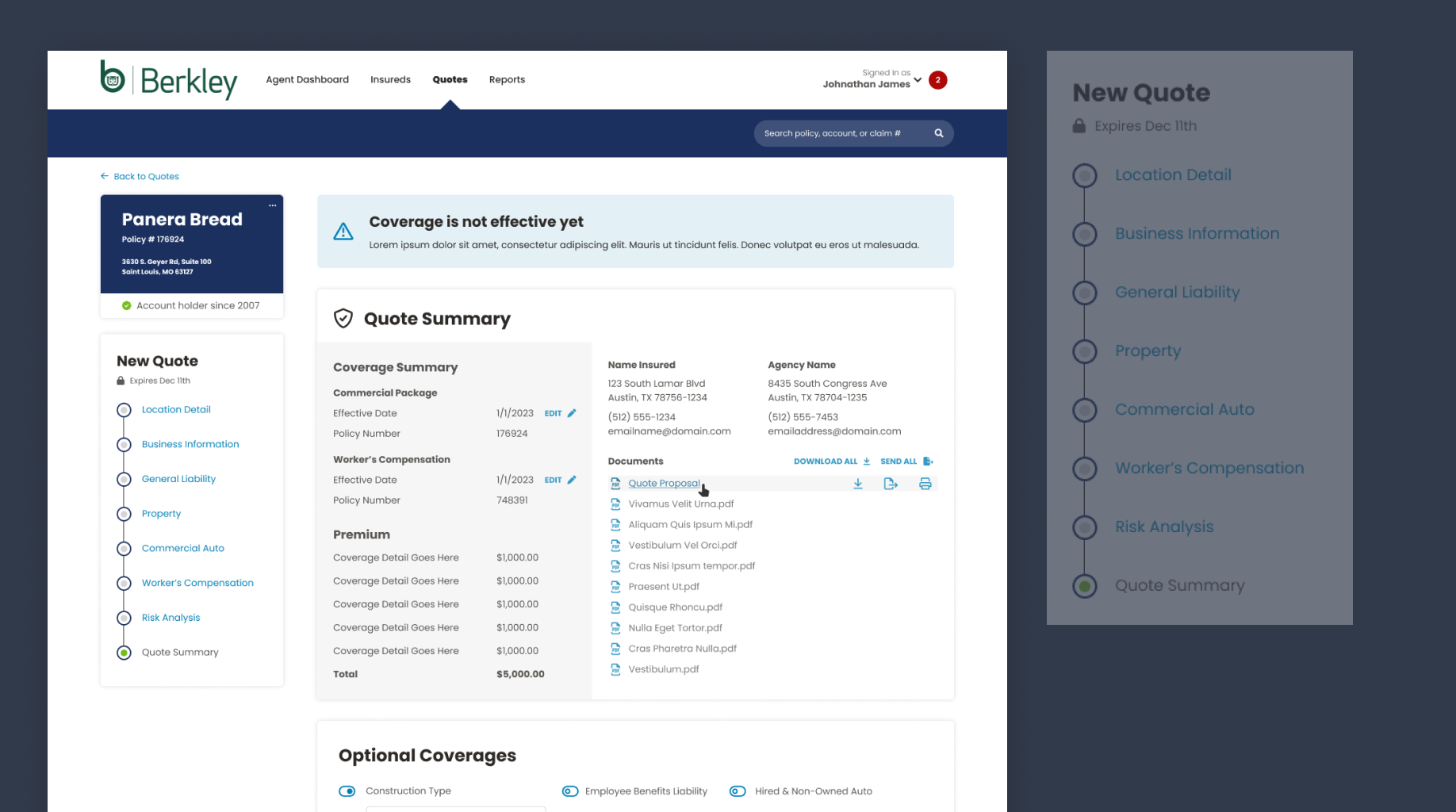Image resolution: width=1456 pixels, height=812 pixels.
Task: Toggle the Construction Type coverage switch
Action: [347, 791]
